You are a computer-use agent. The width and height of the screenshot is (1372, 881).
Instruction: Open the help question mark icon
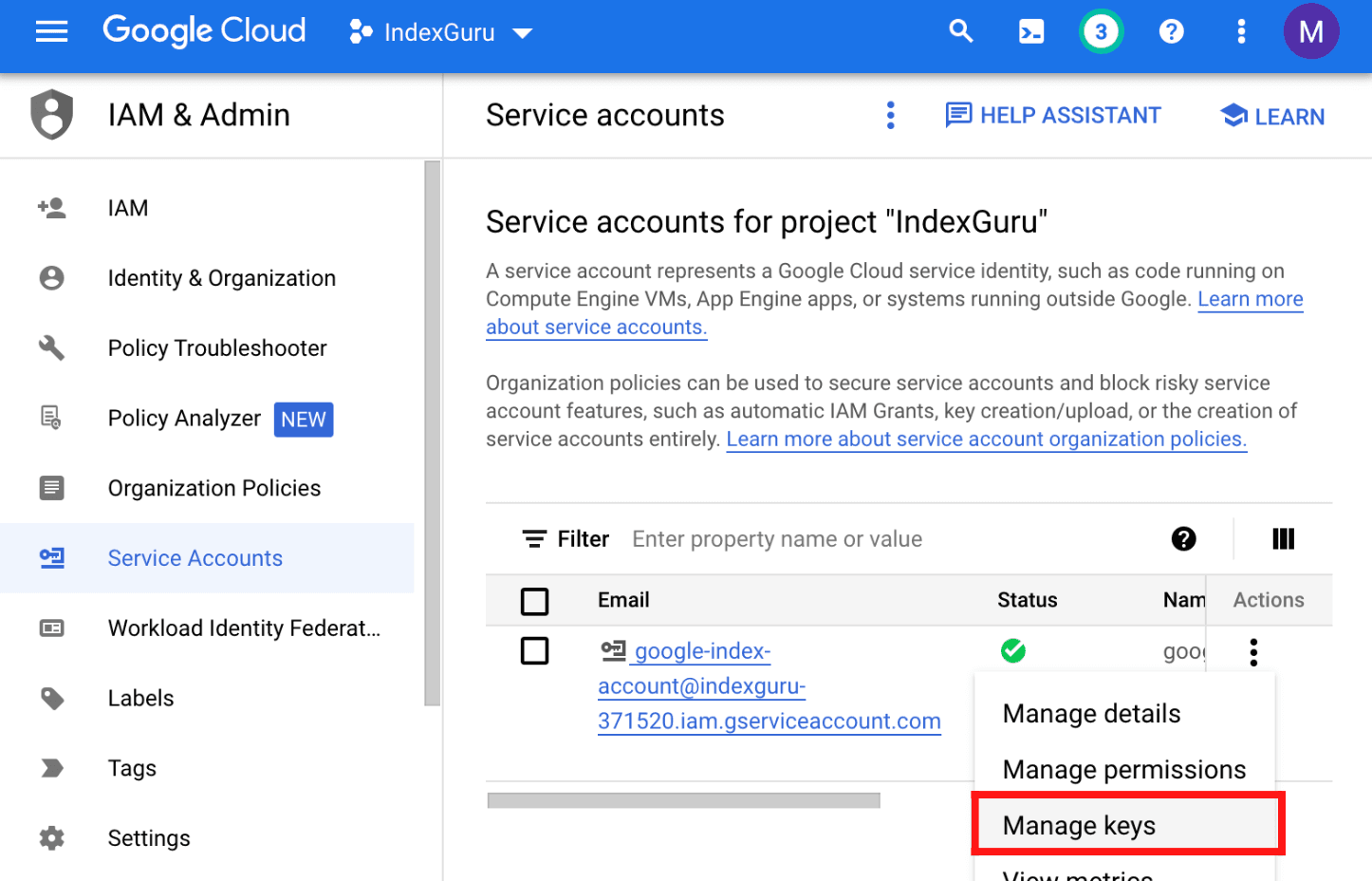[x=1172, y=32]
